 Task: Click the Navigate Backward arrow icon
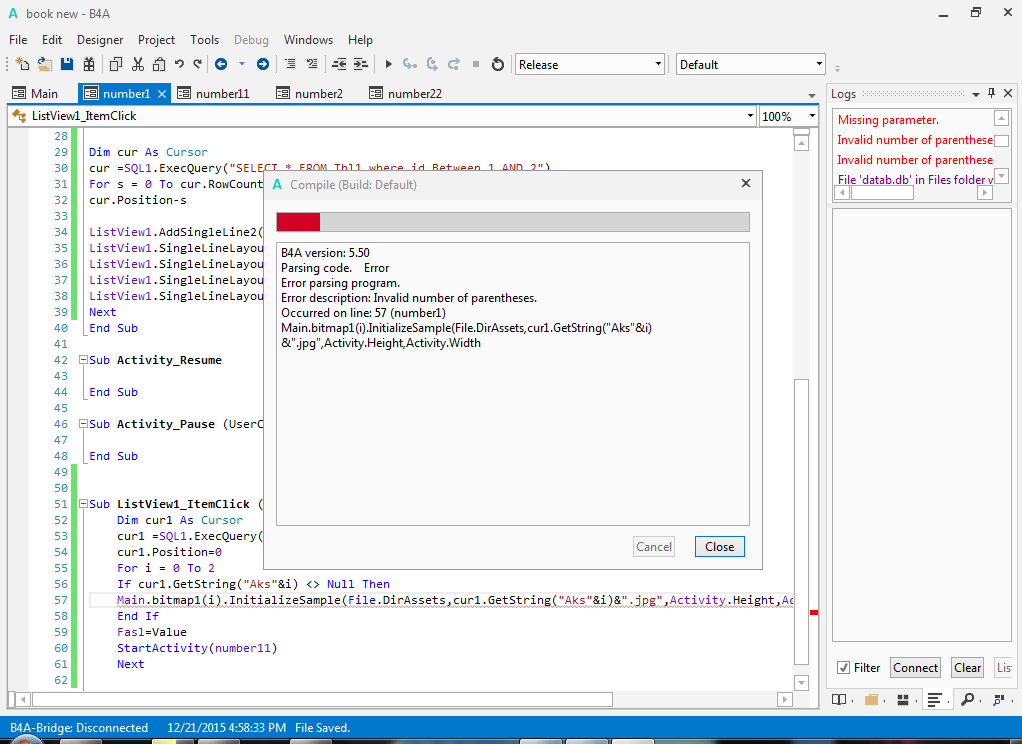point(220,64)
